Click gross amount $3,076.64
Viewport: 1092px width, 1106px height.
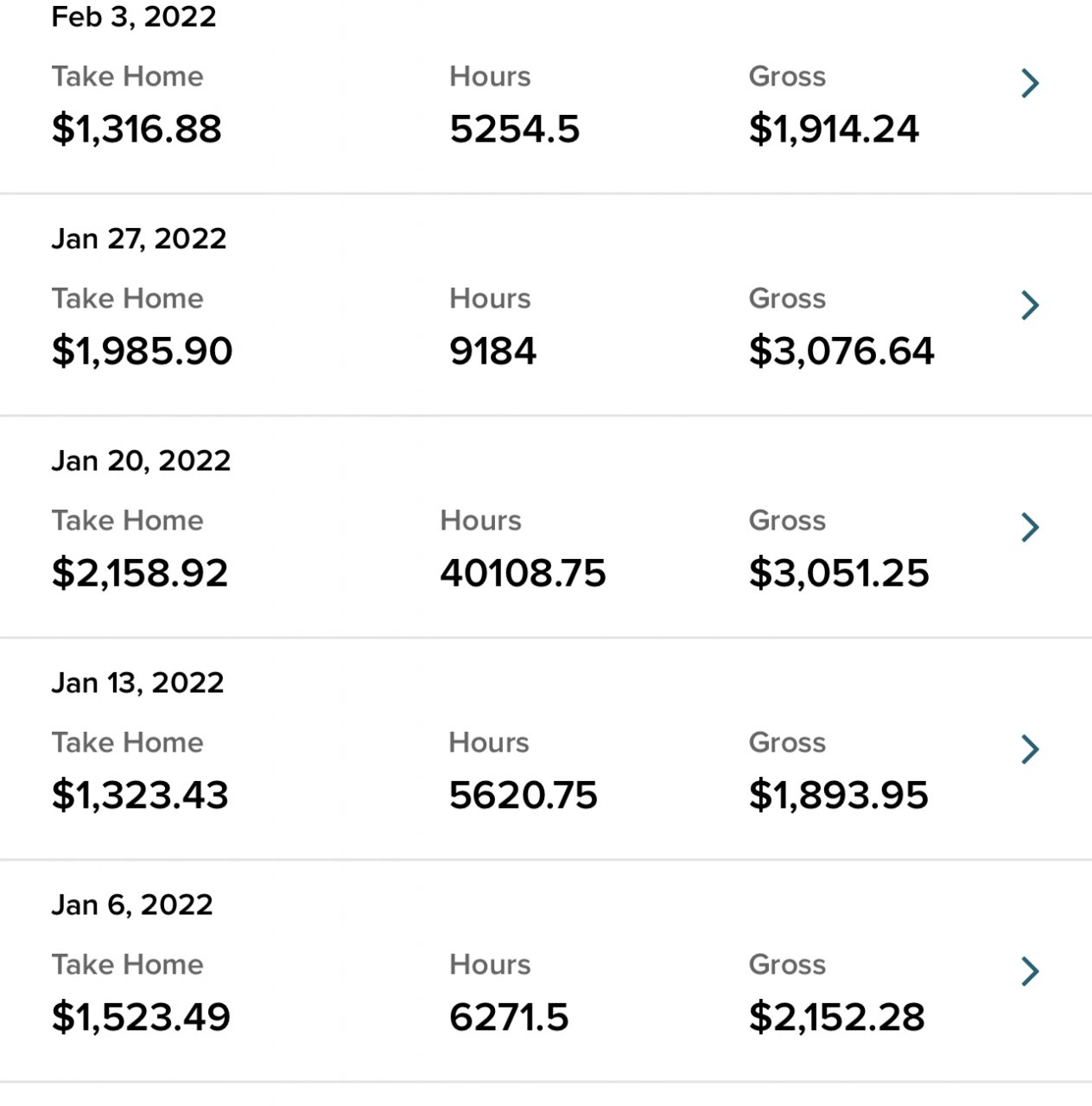pyautogui.click(x=841, y=352)
